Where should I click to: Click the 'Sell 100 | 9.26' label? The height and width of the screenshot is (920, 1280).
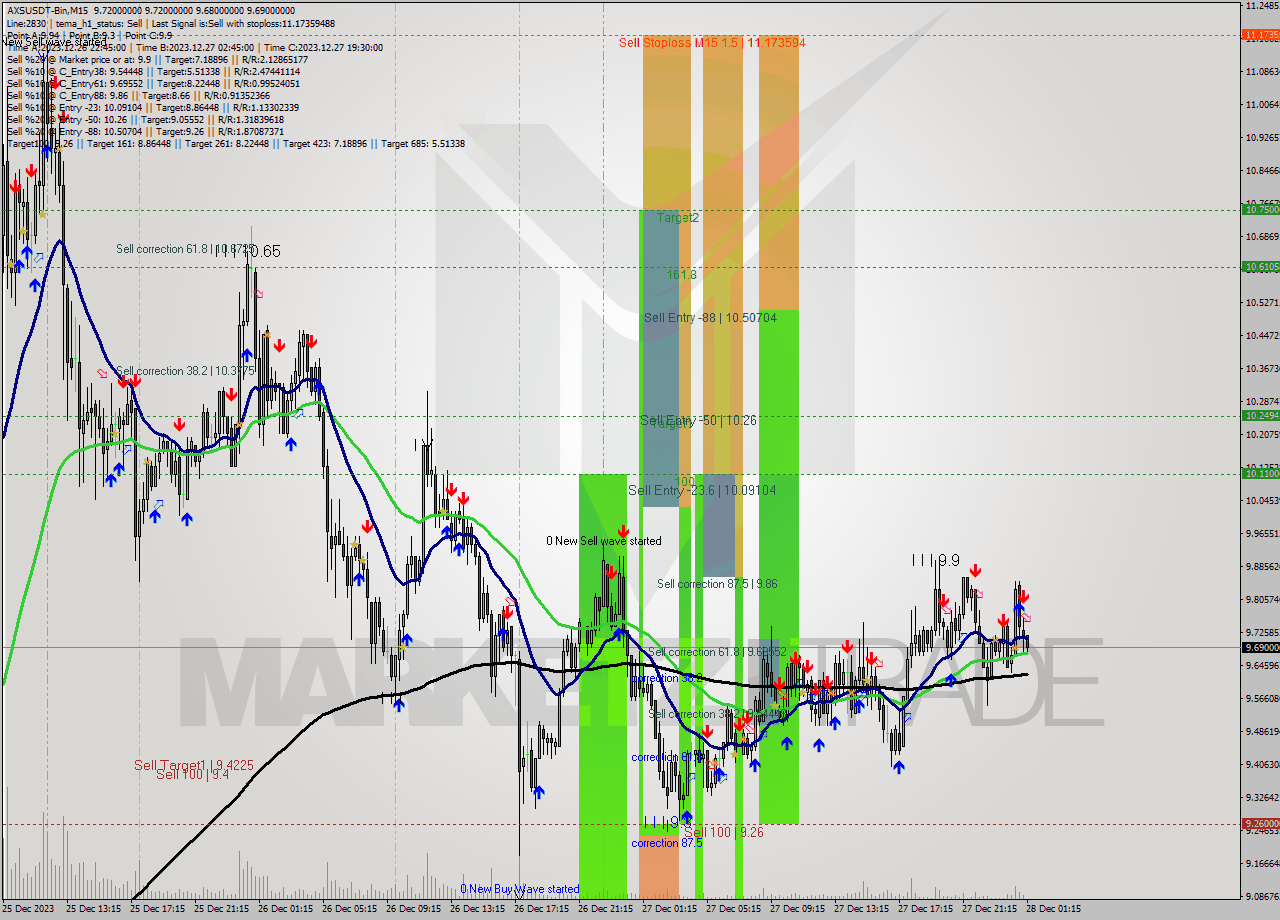tap(724, 832)
